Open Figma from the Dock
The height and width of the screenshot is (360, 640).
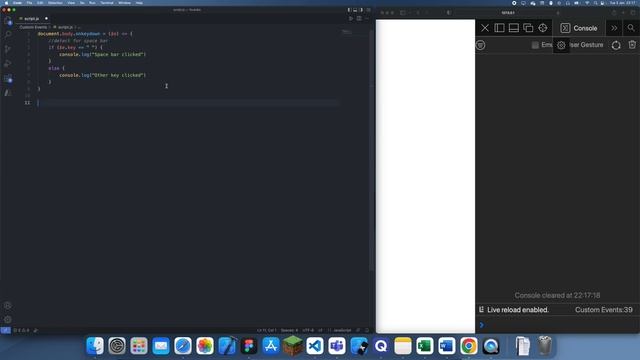pyautogui.click(x=249, y=346)
